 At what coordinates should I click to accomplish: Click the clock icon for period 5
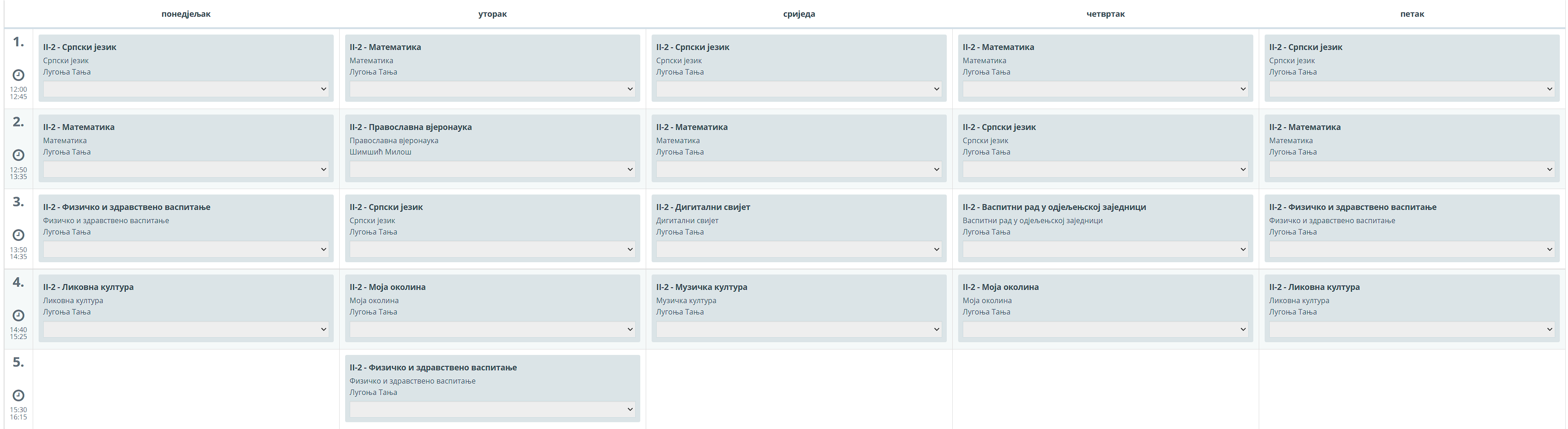pos(18,395)
